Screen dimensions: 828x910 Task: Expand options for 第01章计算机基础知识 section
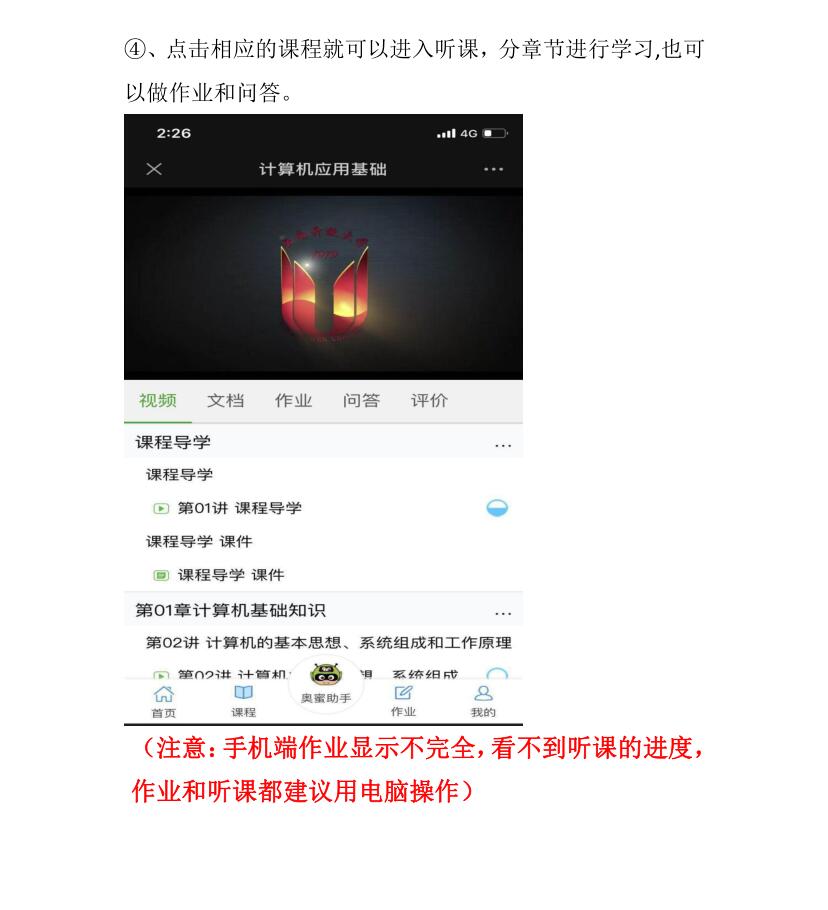502,613
